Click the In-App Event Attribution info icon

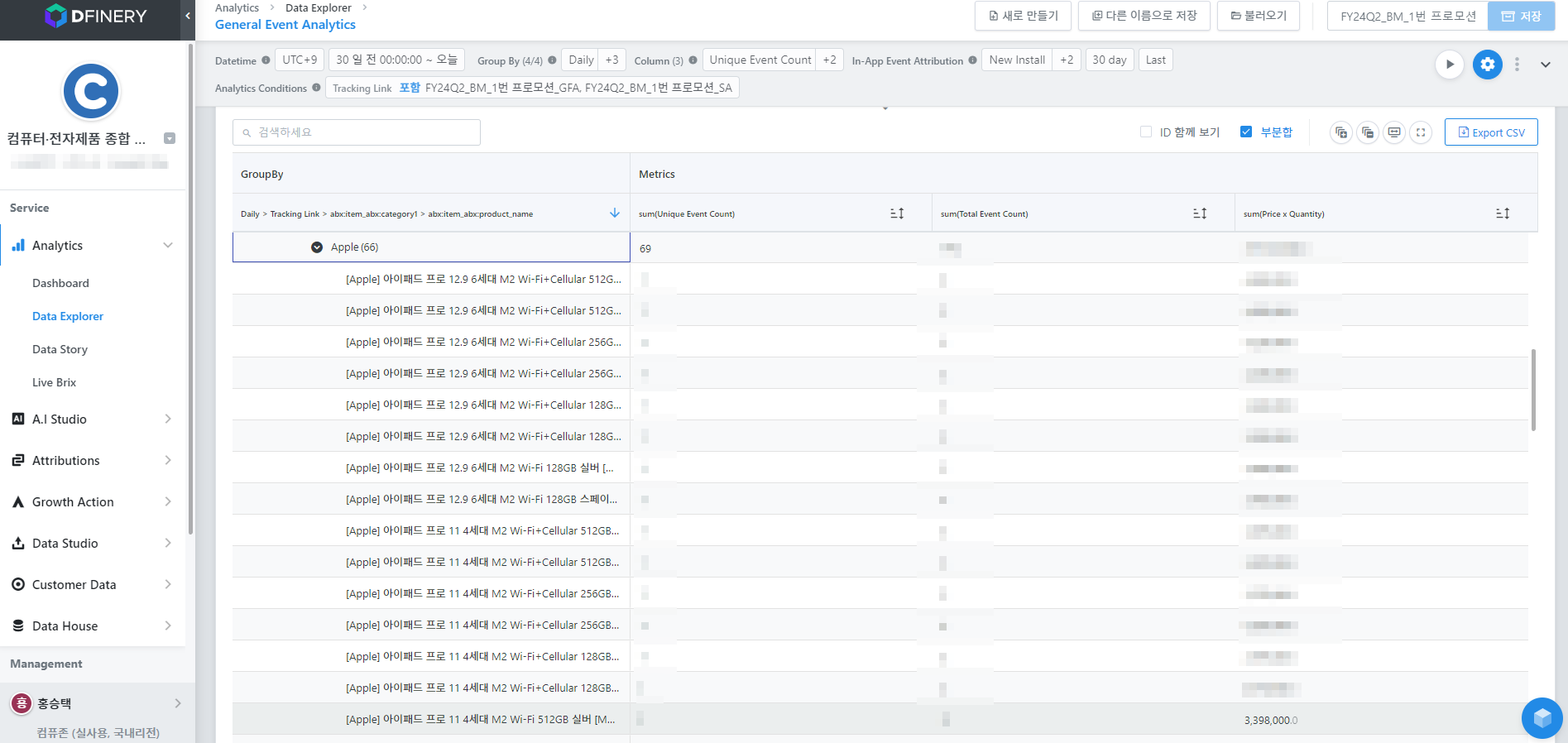(972, 60)
